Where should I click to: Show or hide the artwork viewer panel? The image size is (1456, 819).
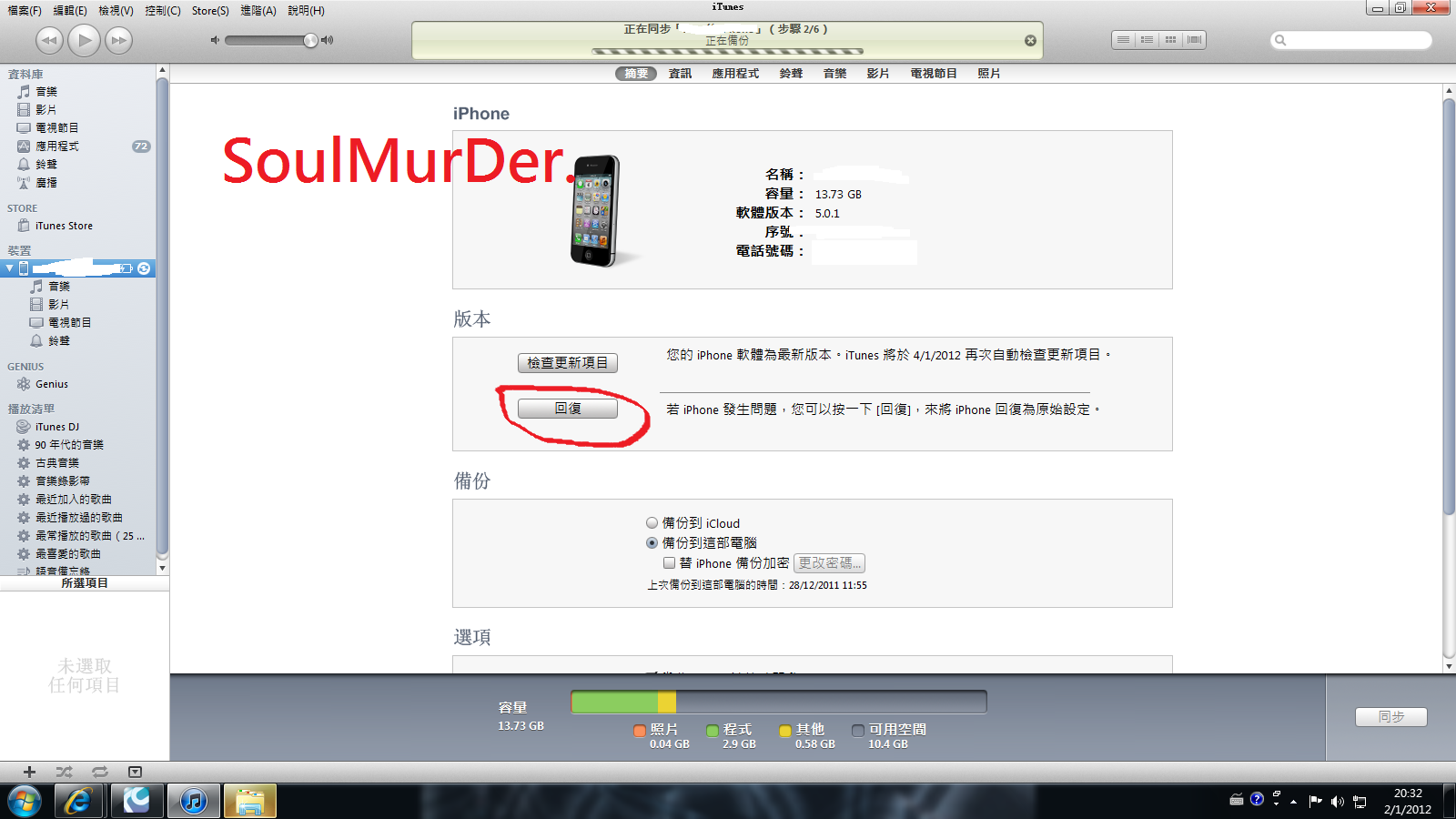point(135,772)
